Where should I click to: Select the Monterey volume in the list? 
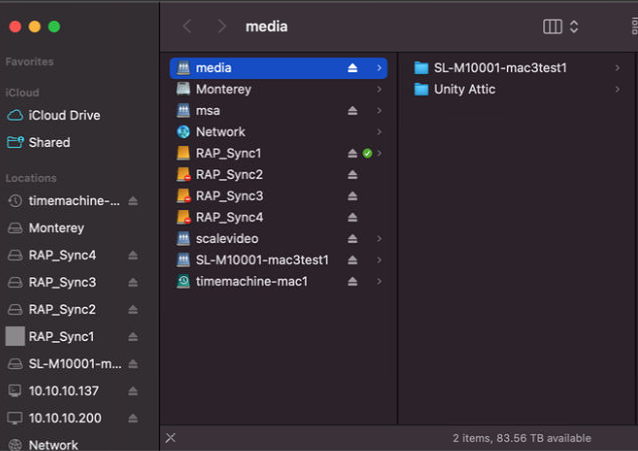pos(278,89)
